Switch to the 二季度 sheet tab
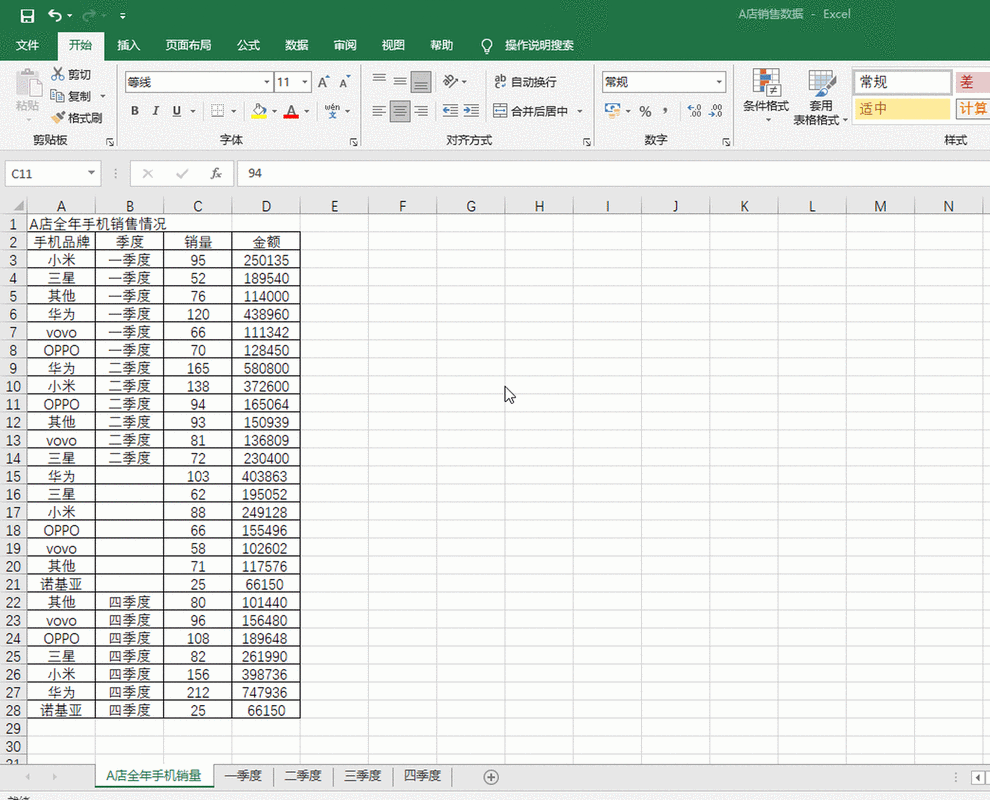Screen dimensions: 990x800 pyautogui.click(x=302, y=776)
